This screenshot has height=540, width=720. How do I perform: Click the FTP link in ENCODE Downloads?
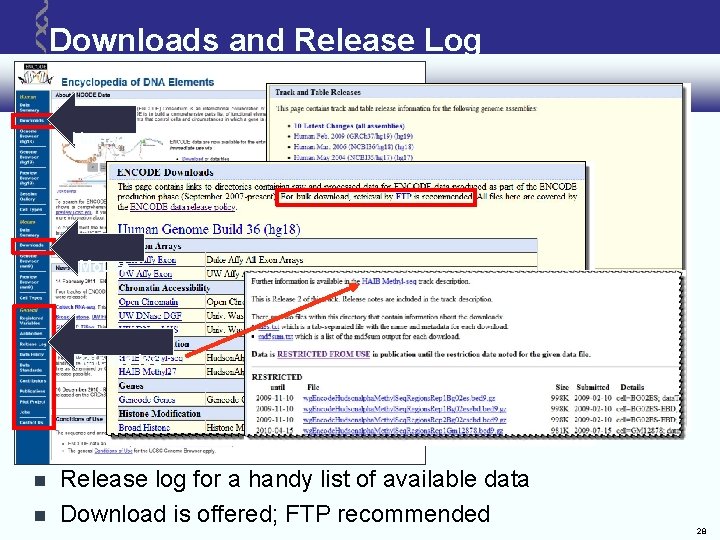pyautogui.click(x=404, y=197)
